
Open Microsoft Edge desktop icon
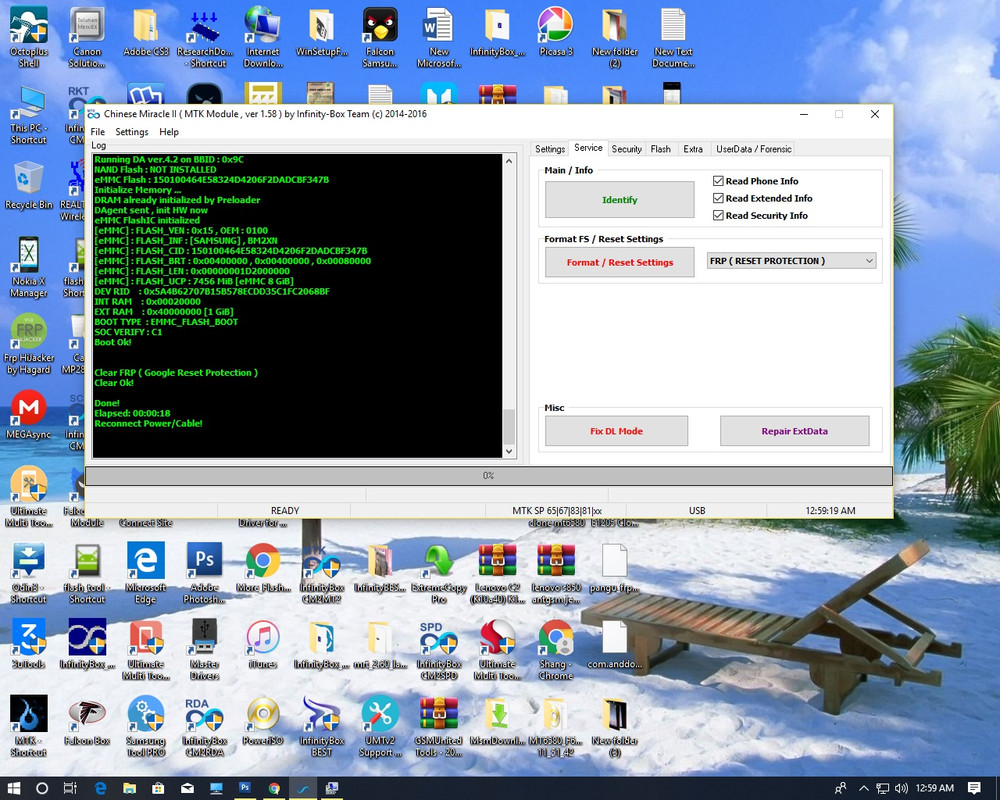pyautogui.click(x=145, y=573)
